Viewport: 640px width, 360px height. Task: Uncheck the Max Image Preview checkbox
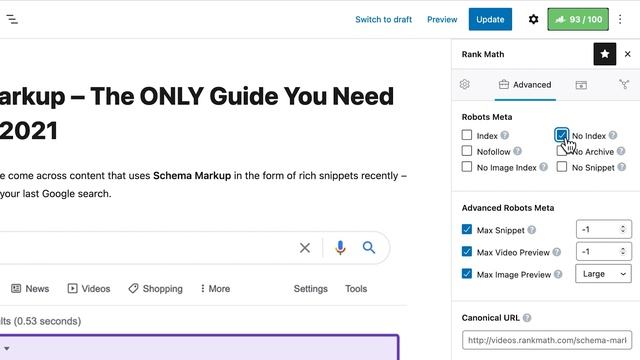coord(467,273)
